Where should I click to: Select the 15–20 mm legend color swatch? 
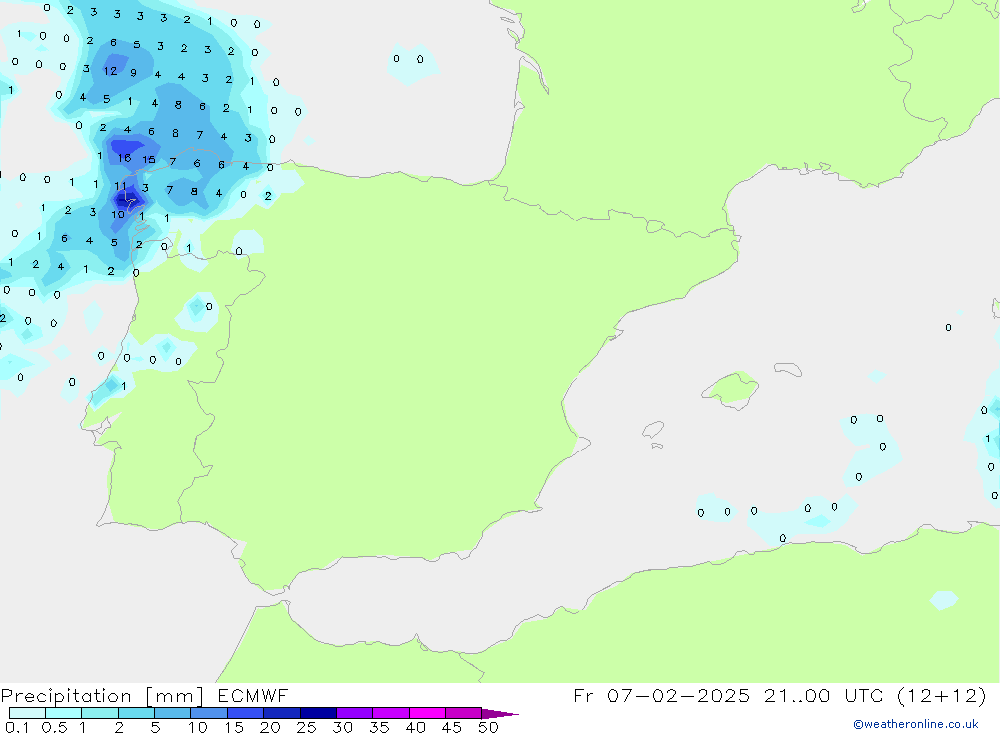tap(245, 713)
